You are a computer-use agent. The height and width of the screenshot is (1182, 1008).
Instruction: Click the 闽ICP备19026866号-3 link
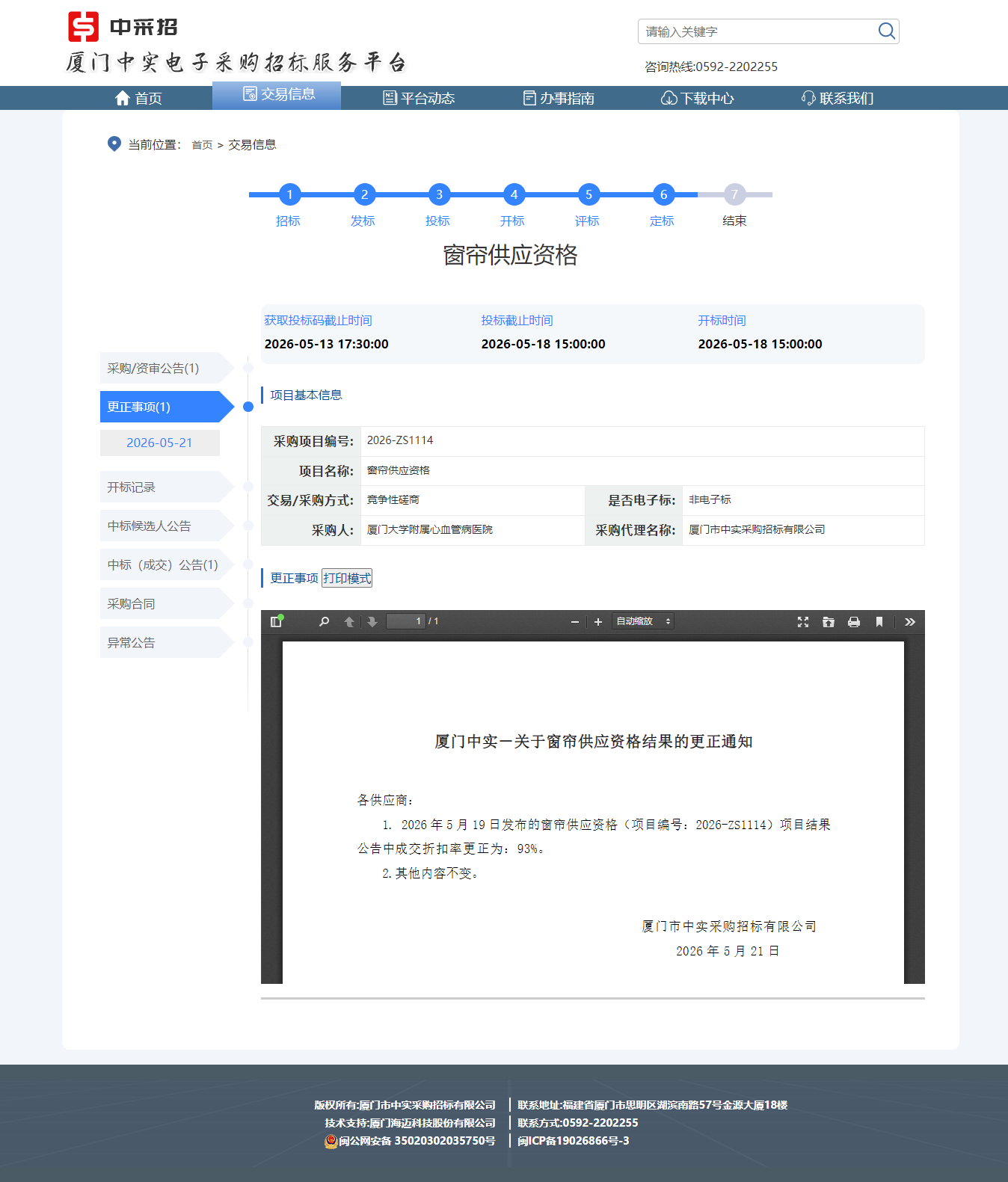[x=574, y=1141]
